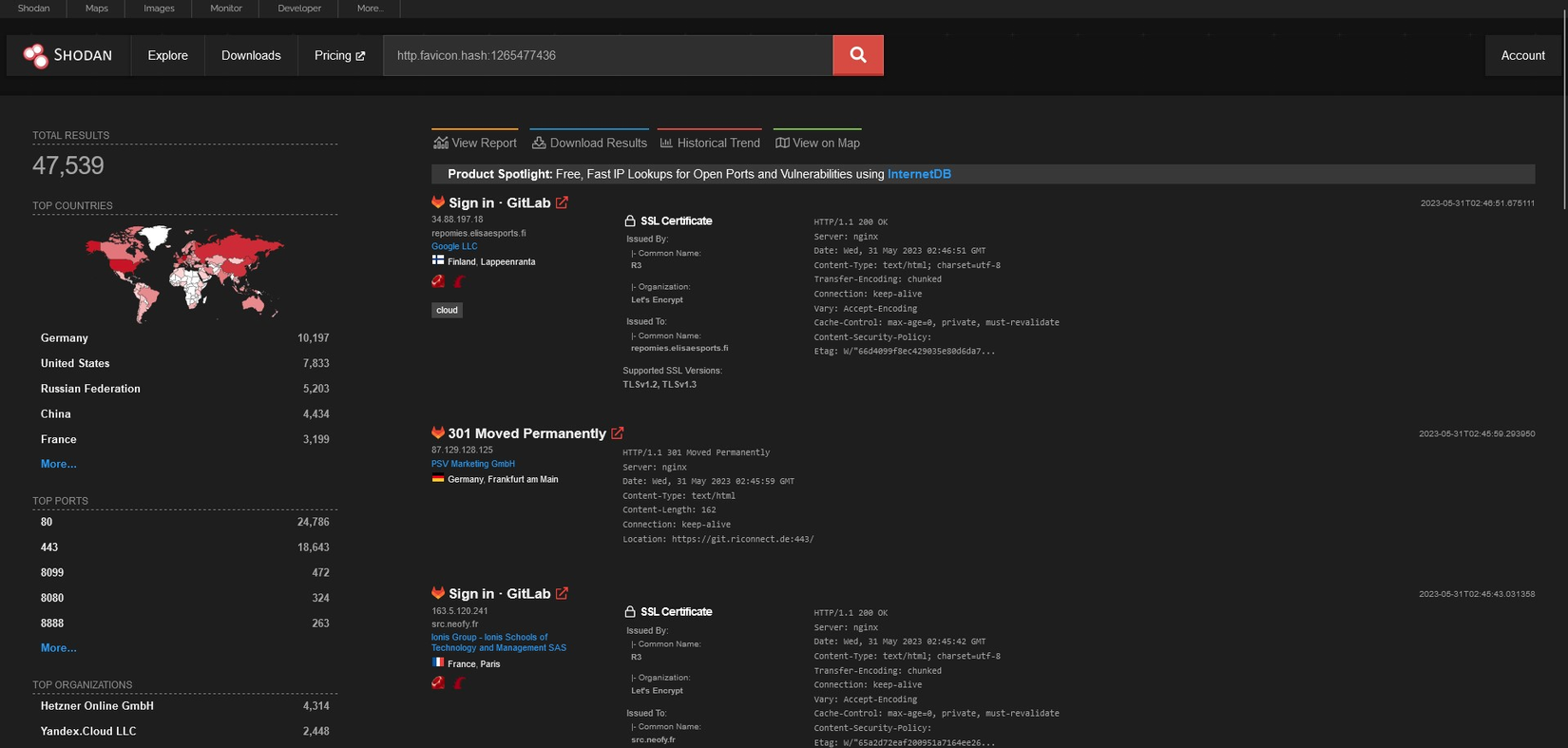
Task: Click SSL lock icon in the repomies.elisaesports.fi result
Action: [x=630, y=221]
